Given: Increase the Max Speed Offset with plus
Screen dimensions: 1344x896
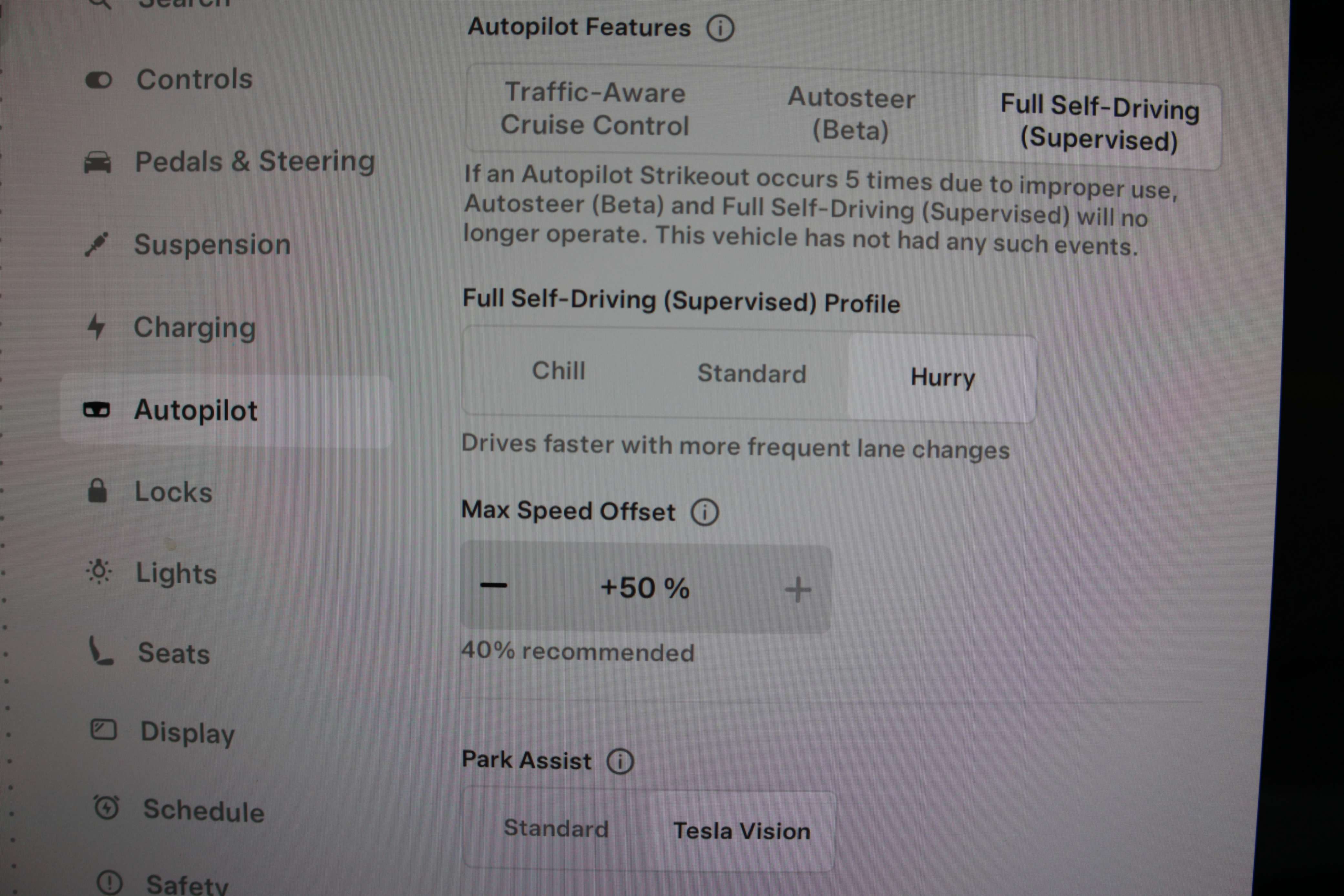Looking at the screenshot, I should (x=797, y=590).
